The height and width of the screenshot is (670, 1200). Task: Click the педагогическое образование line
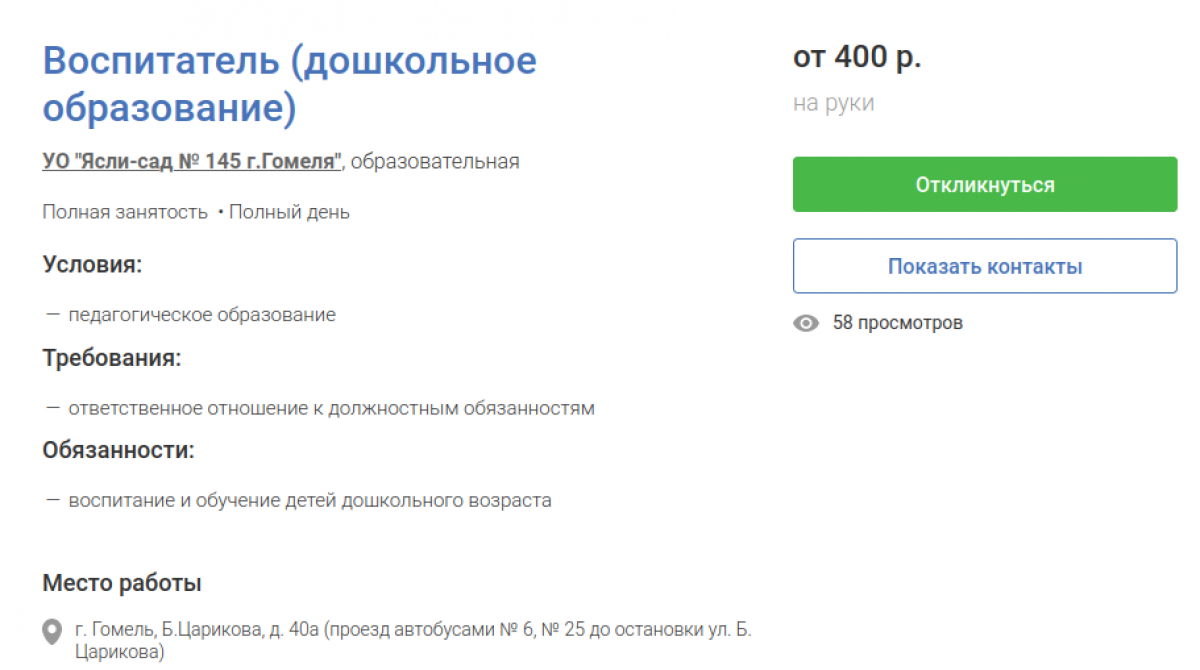click(x=202, y=315)
